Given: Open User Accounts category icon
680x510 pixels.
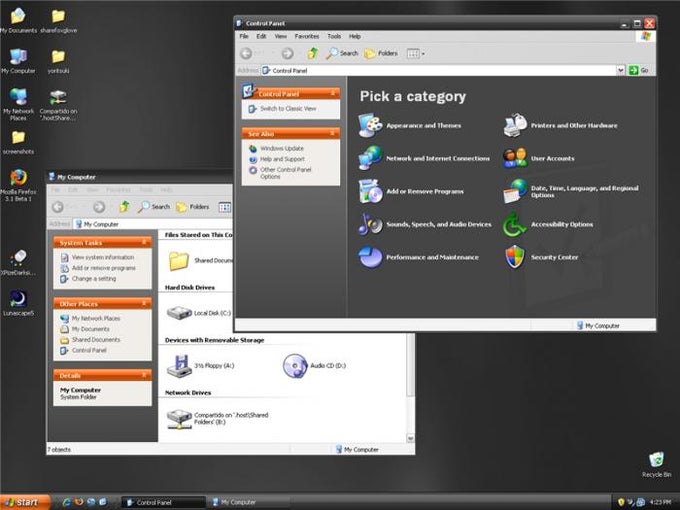Looking at the screenshot, I should pyautogui.click(x=515, y=158).
